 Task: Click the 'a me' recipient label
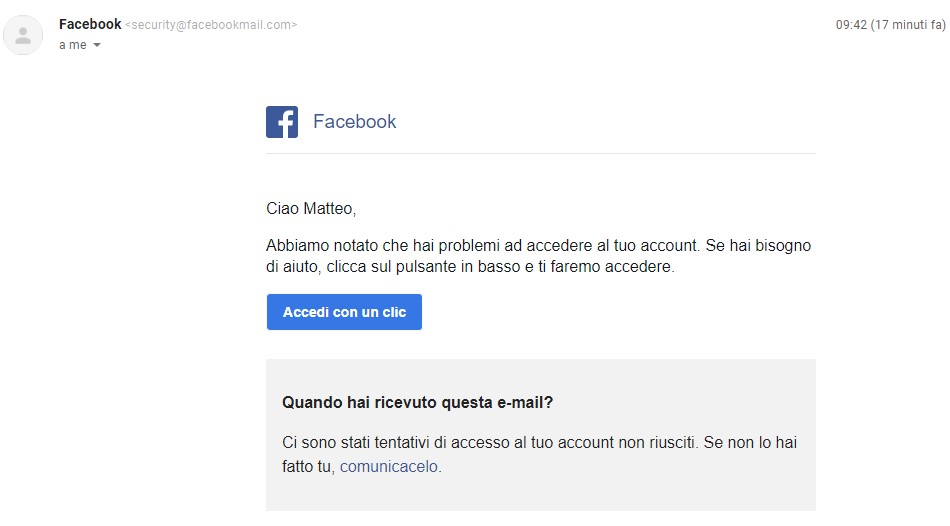73,45
